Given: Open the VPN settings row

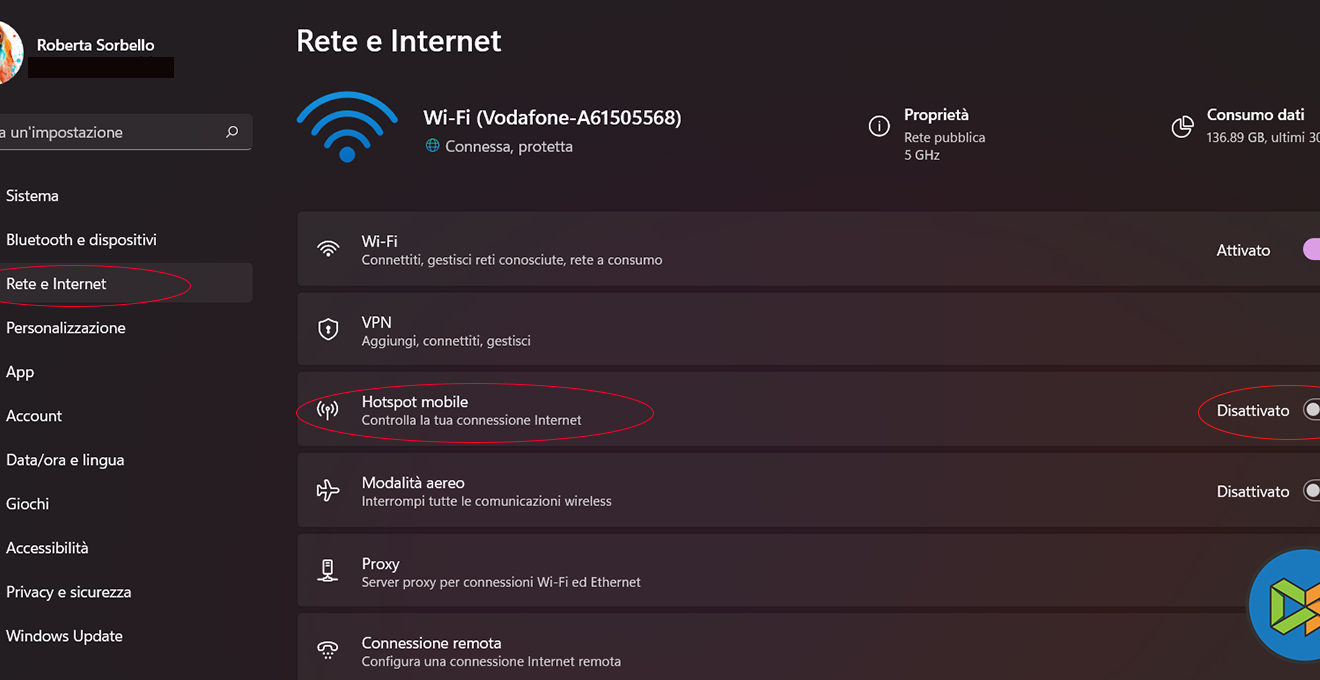Looking at the screenshot, I should click(x=700, y=330).
